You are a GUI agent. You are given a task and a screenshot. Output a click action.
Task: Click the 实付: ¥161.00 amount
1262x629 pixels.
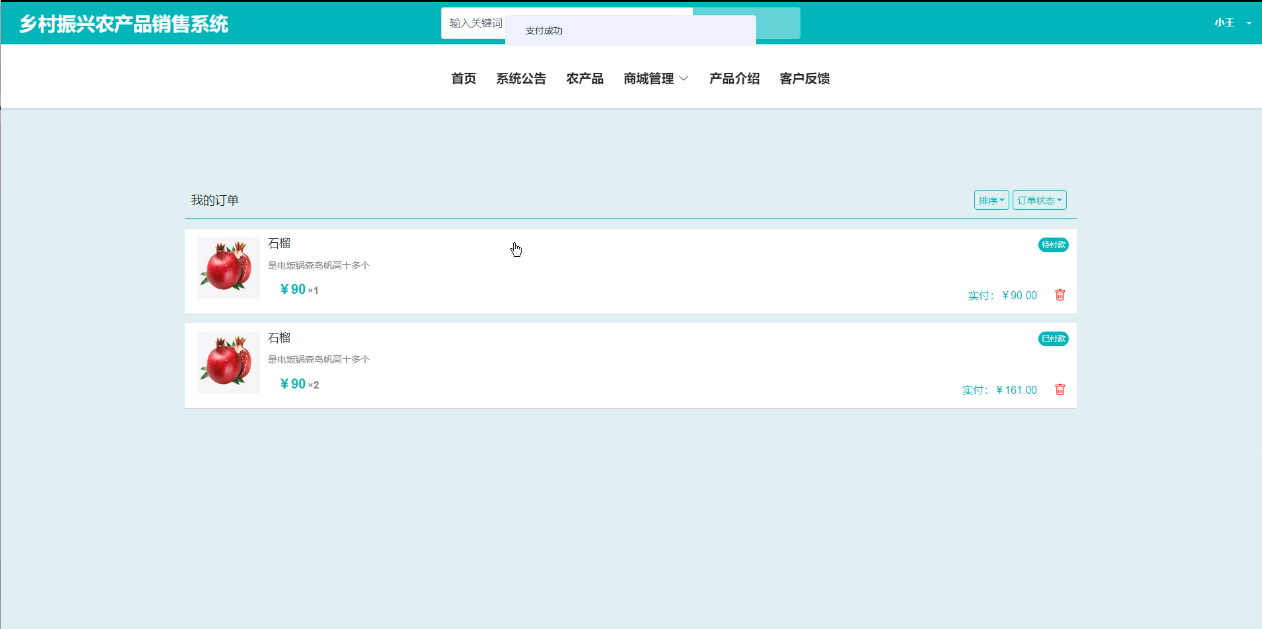999,390
